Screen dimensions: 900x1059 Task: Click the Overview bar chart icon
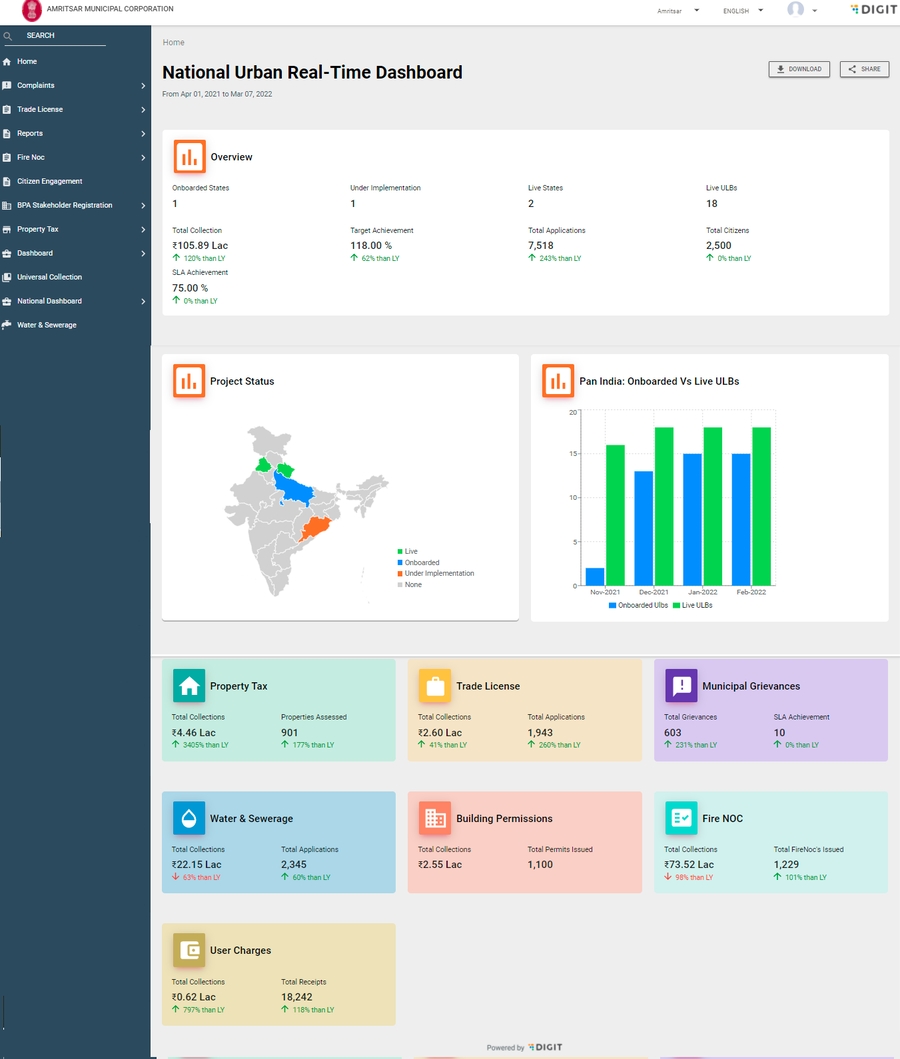click(189, 157)
